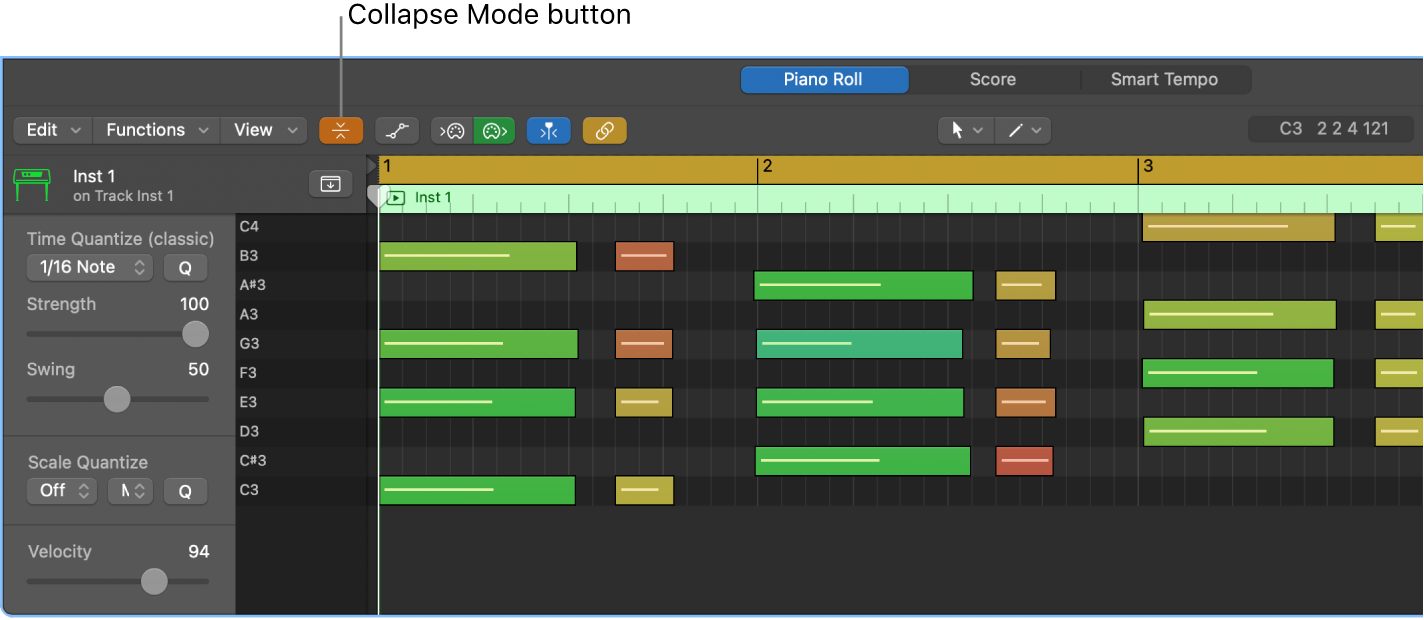Click the Swing slider knob
Image resolution: width=1424 pixels, height=620 pixels.
click(x=118, y=399)
